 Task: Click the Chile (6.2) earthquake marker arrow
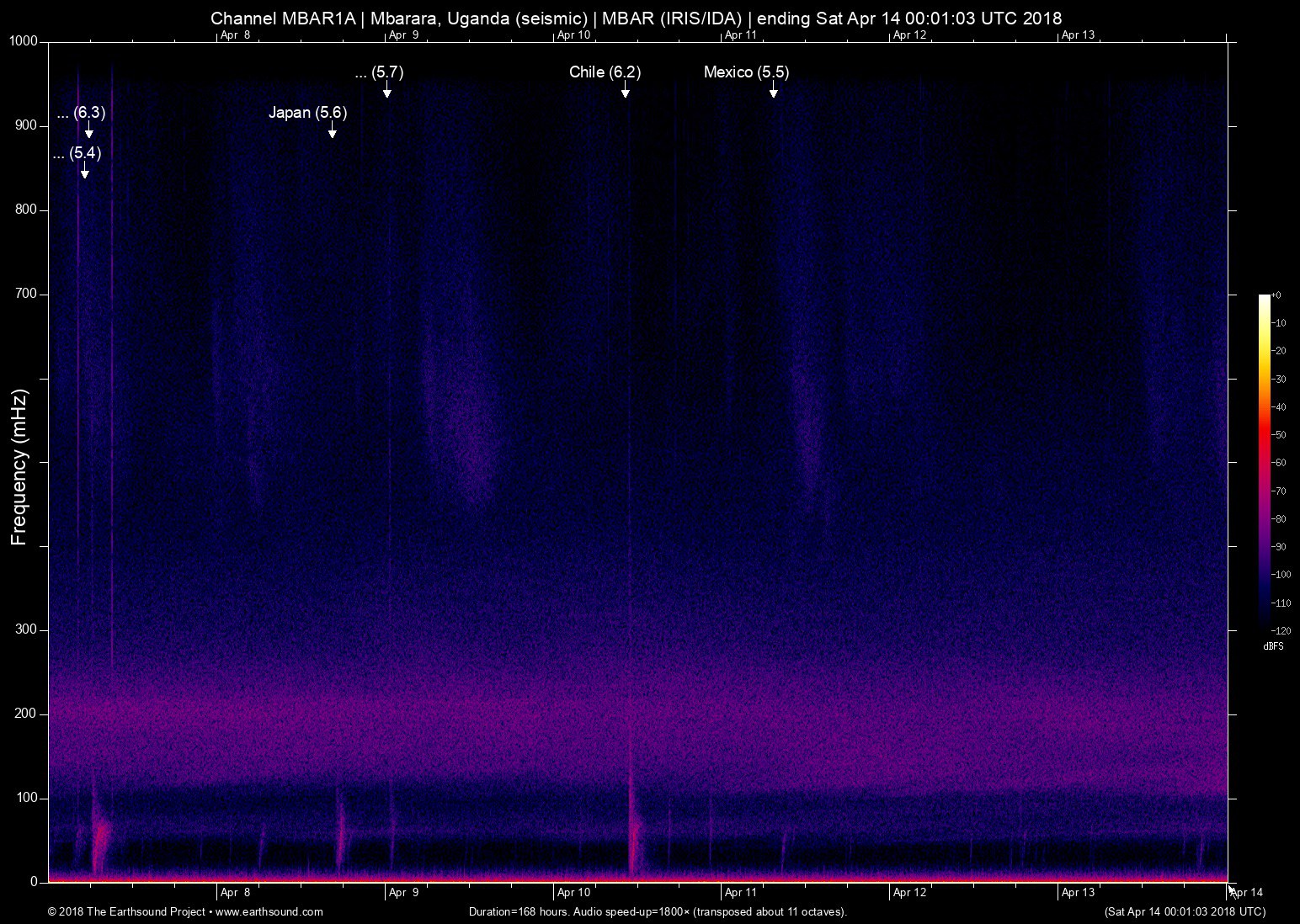click(625, 91)
